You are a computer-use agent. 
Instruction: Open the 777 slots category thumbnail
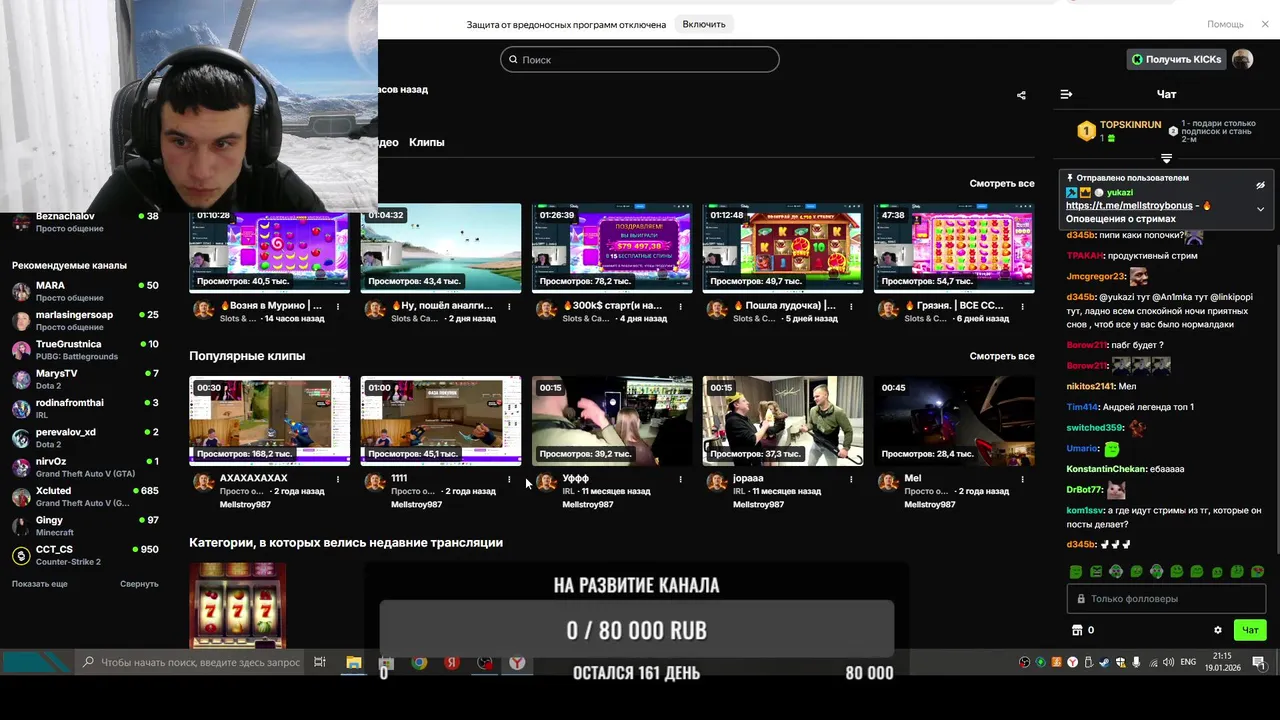click(x=238, y=606)
